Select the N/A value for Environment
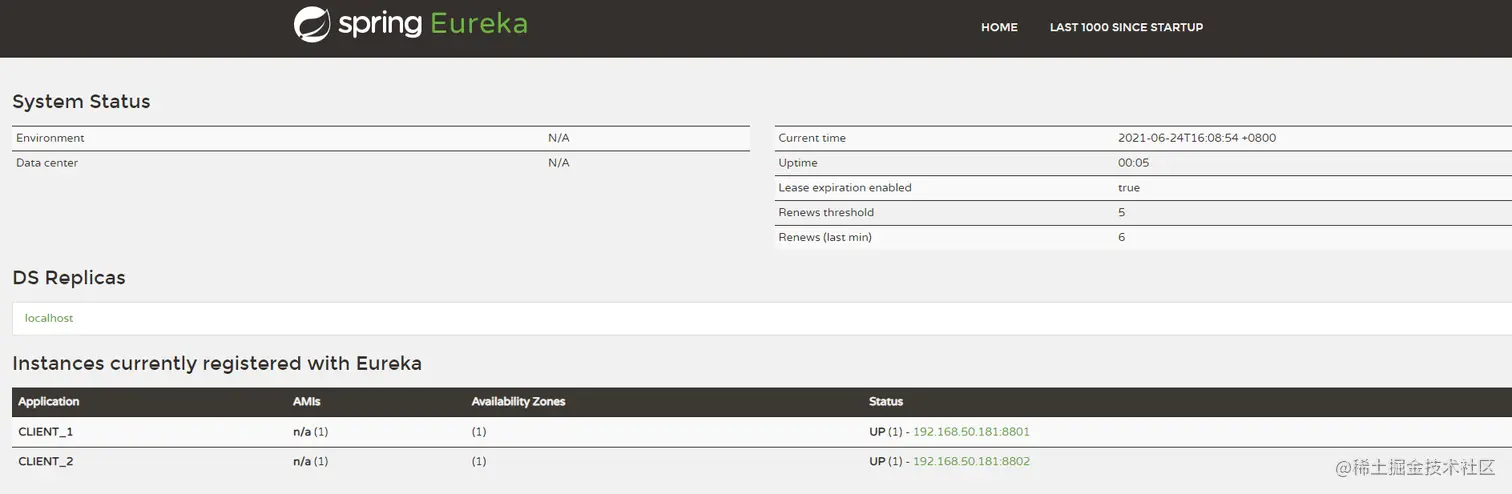Image resolution: width=1512 pixels, height=494 pixels. [x=559, y=138]
